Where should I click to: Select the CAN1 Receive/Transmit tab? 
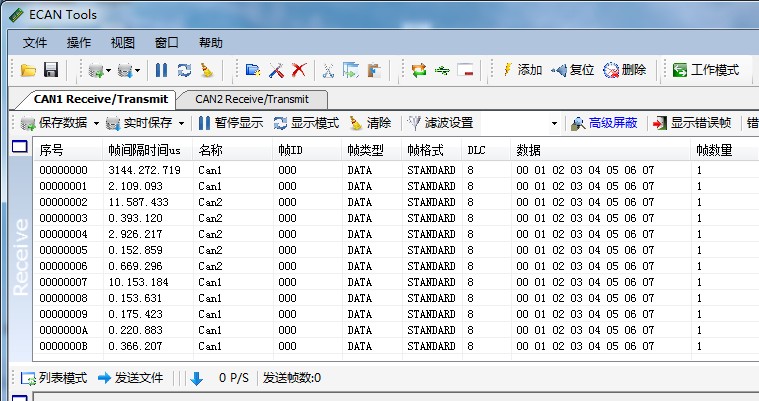click(100, 99)
